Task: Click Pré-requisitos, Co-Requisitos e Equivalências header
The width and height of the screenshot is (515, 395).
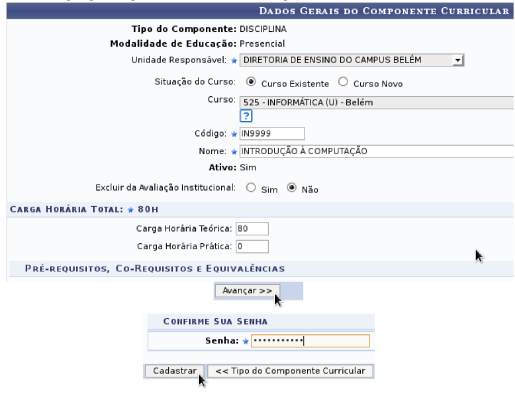Action: [x=155, y=269]
